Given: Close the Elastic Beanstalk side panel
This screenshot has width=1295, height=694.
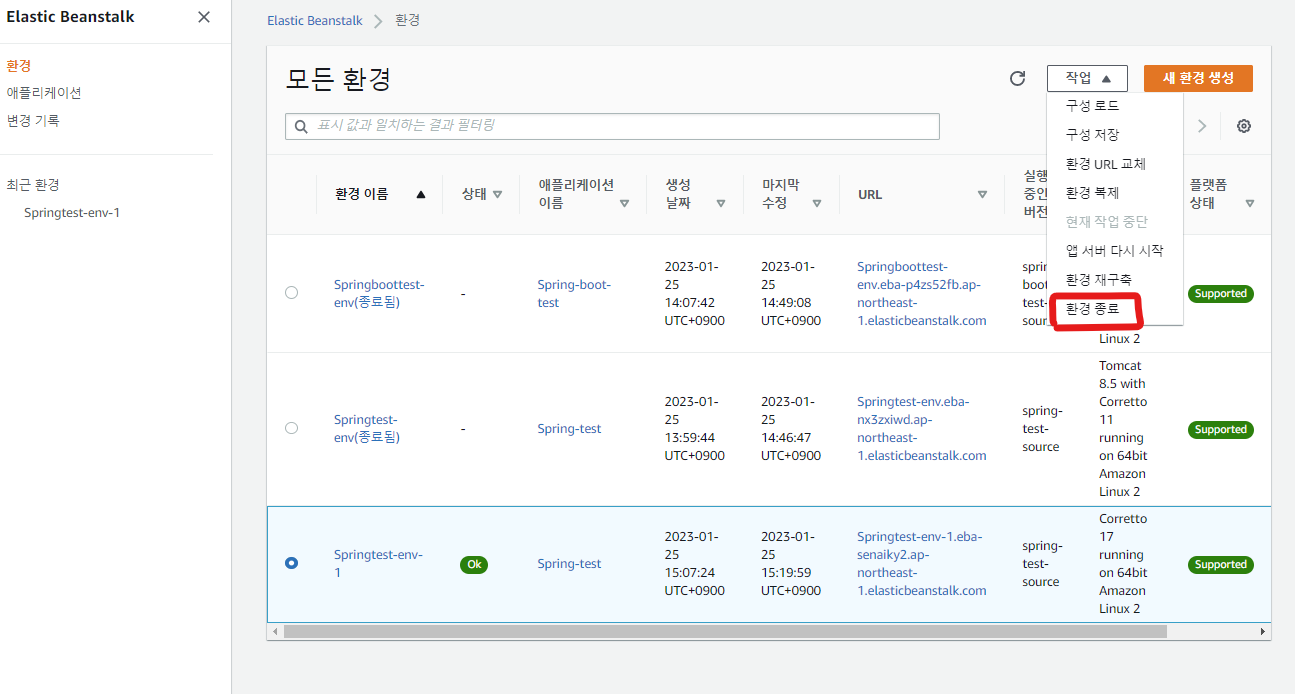Looking at the screenshot, I should (204, 17).
